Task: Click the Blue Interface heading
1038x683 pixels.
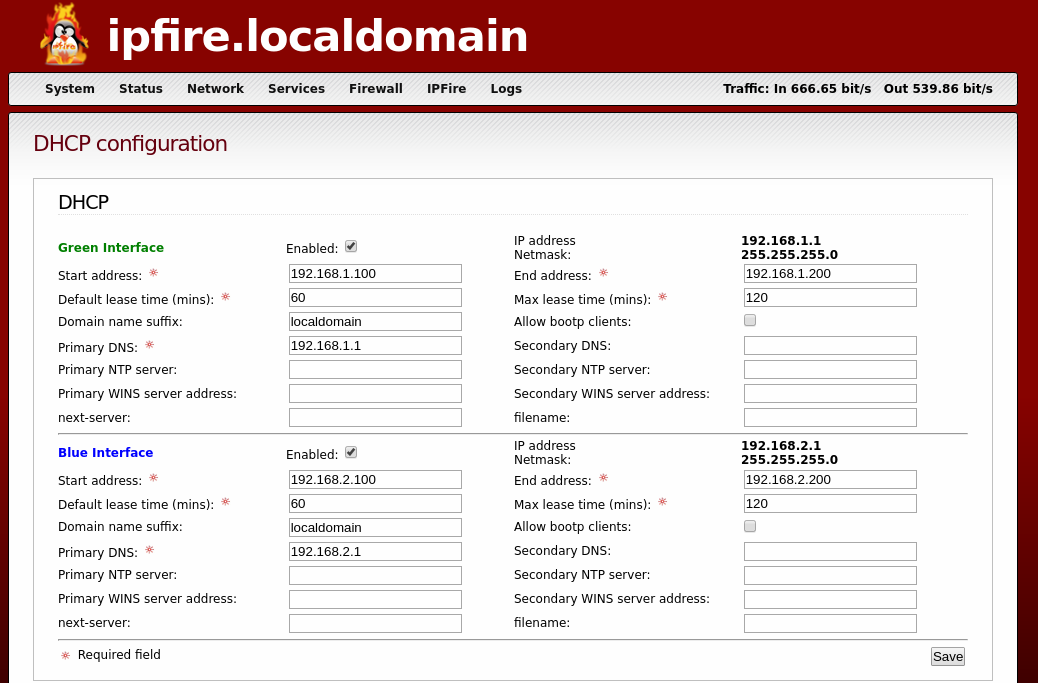Action: coord(105,452)
